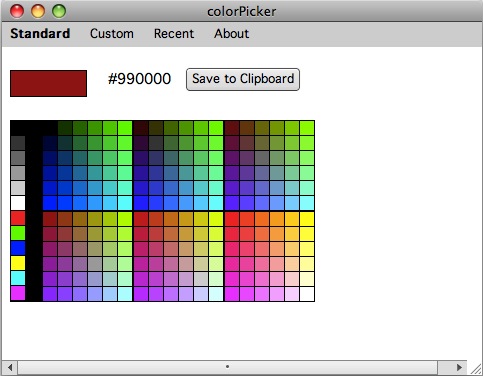Click the horizontal scrollbar right arrow
This screenshot has height=376, width=483.
[459, 367]
